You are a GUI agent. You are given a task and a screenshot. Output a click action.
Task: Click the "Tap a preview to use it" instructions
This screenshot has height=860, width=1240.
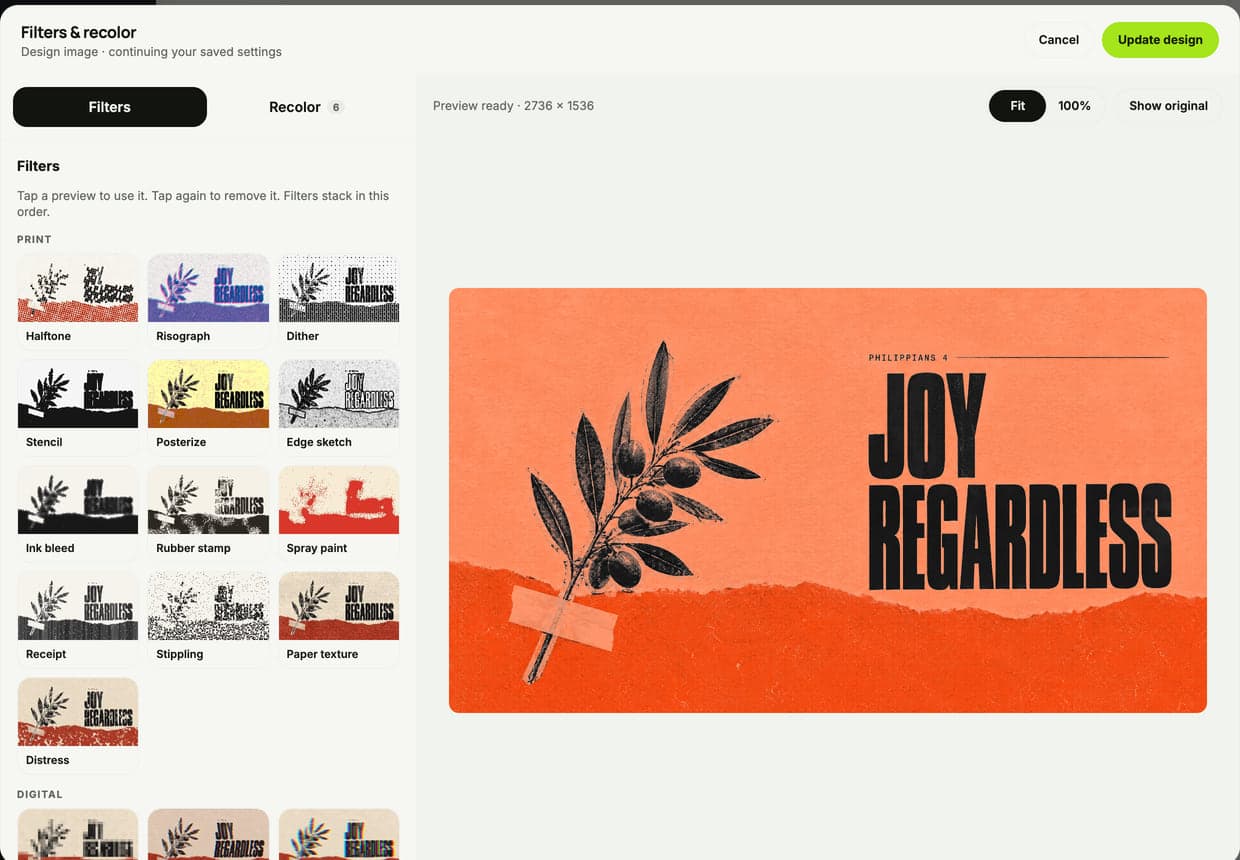pyautogui.click(x=203, y=203)
